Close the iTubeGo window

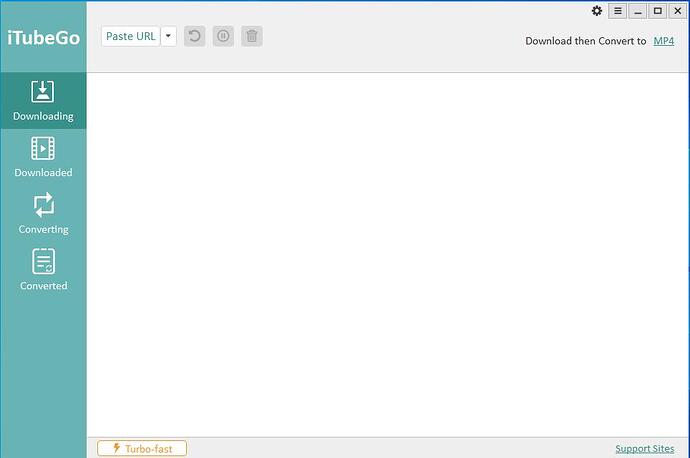tap(678, 11)
